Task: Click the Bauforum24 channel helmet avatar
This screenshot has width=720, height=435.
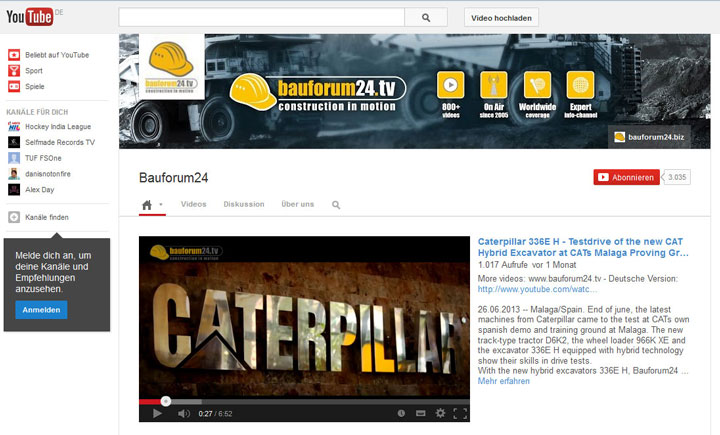Action: click(171, 67)
